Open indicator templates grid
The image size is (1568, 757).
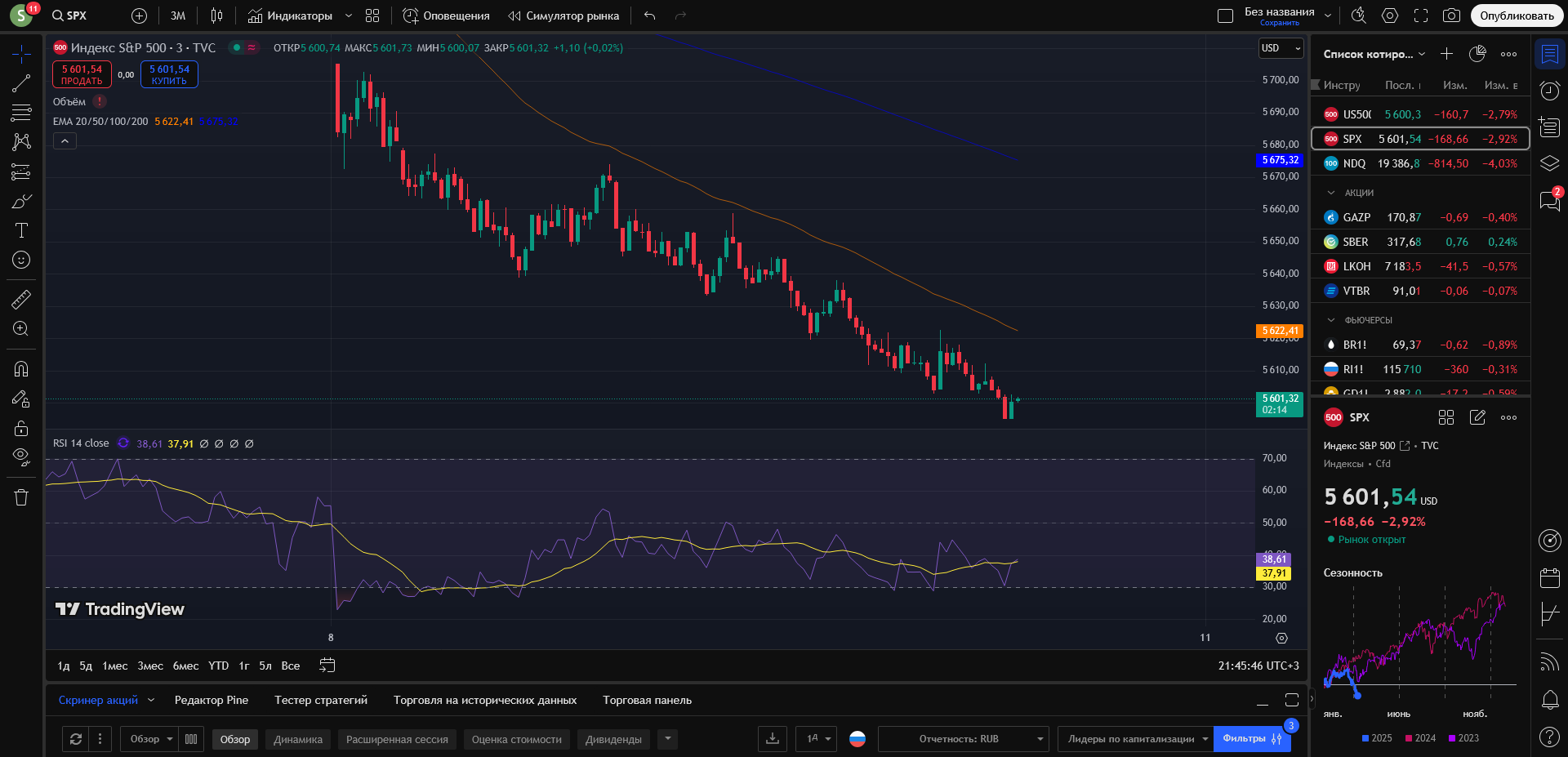click(372, 16)
